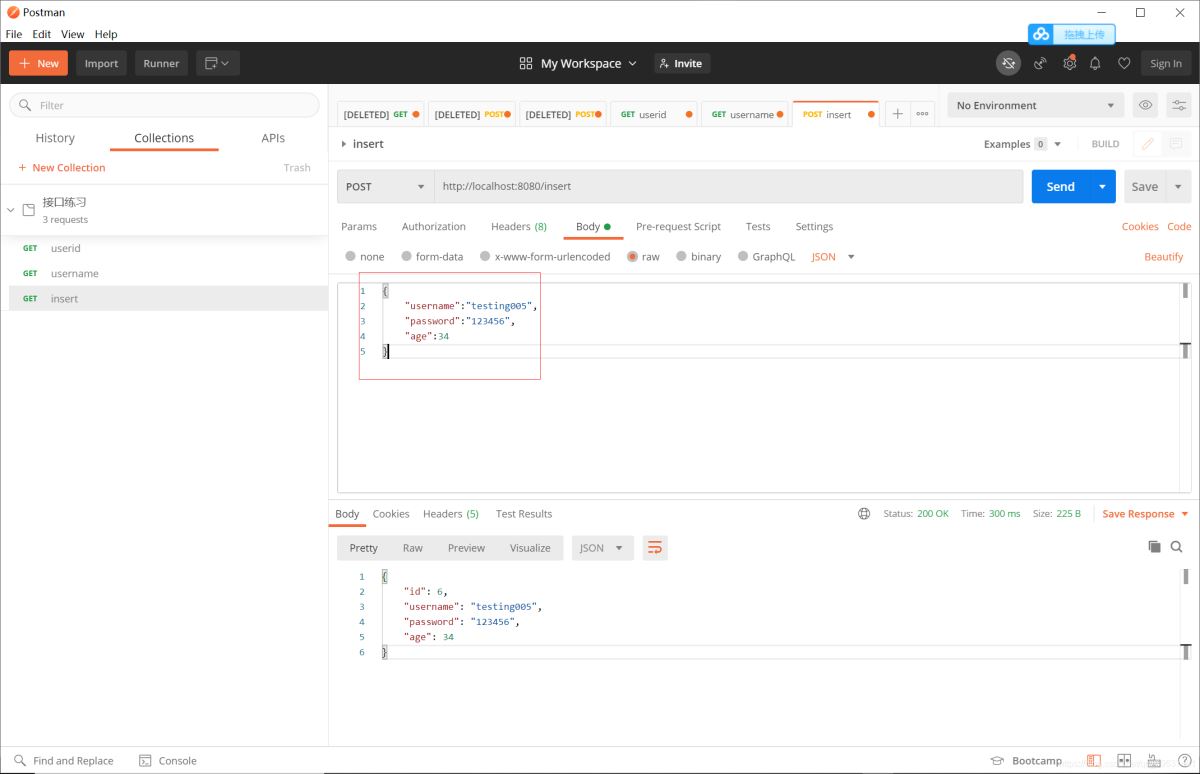
Task: Click the help question mark icon
Action: tap(1184, 761)
